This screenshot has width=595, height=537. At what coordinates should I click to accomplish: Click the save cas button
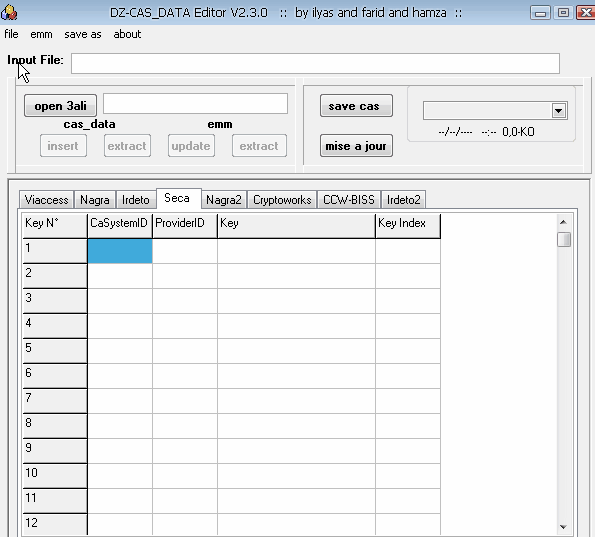click(x=356, y=106)
